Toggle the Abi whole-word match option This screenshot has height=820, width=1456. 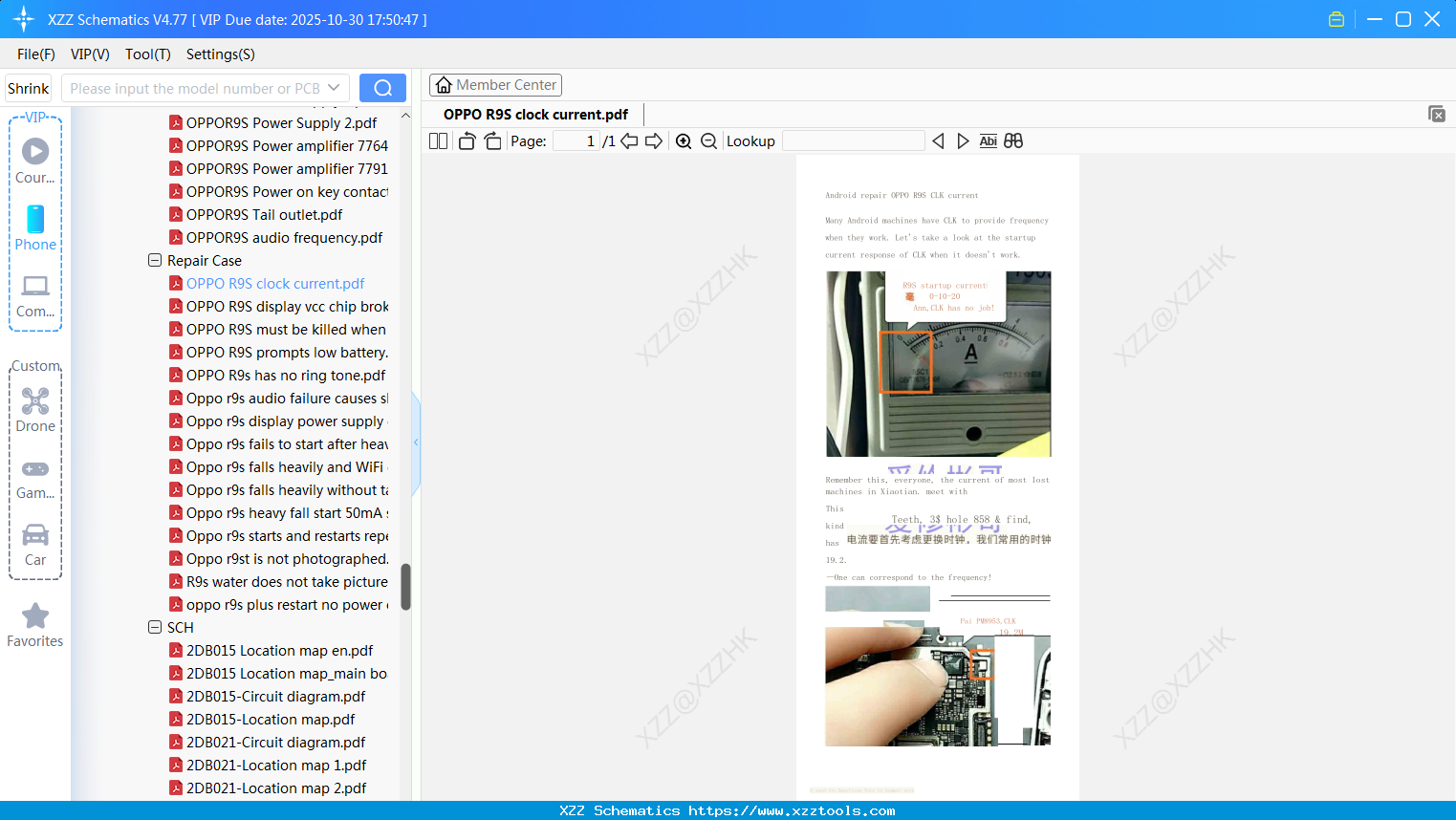[989, 141]
